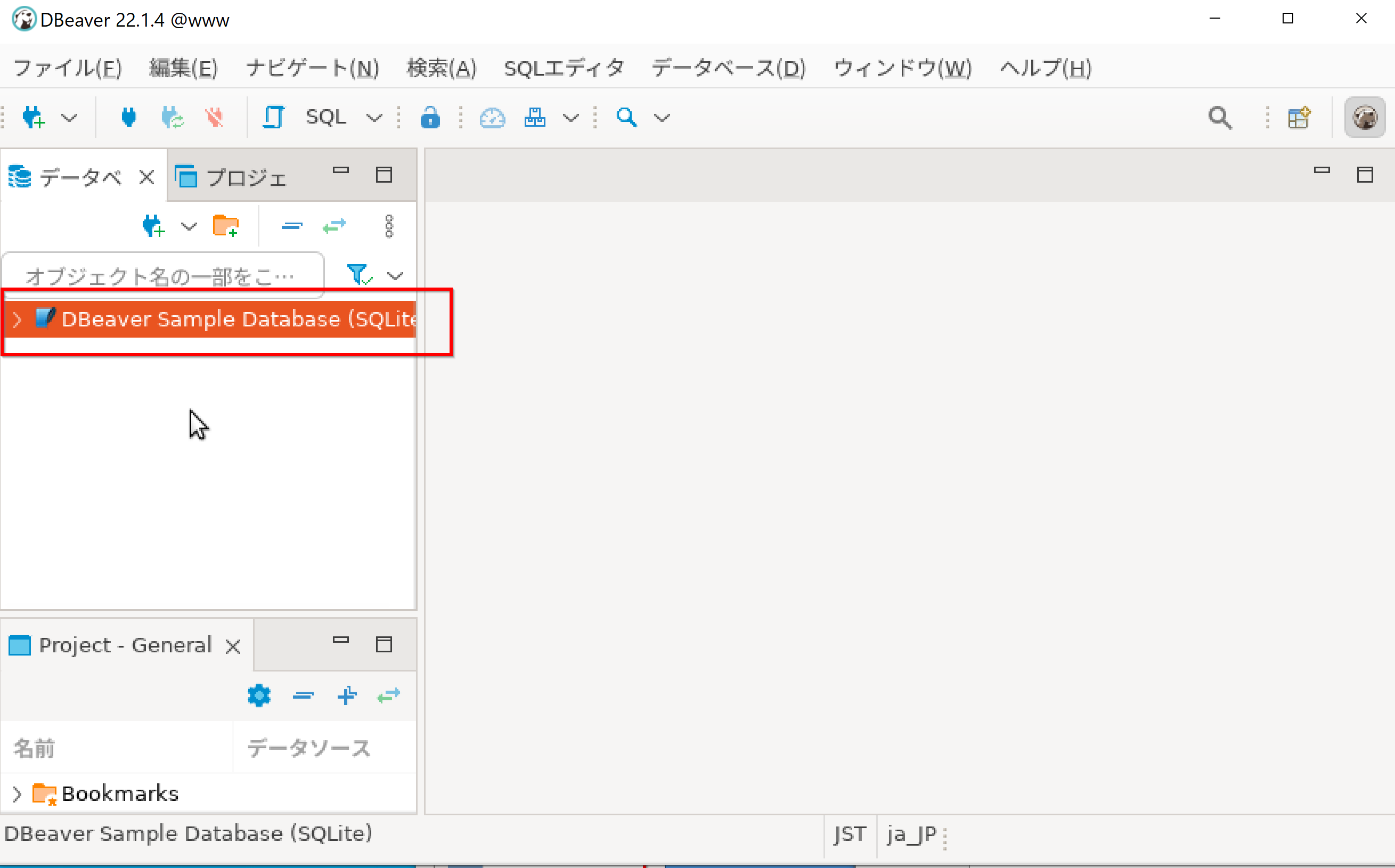Click the object name filter field
Image resolution: width=1395 pixels, height=868 pixels.
[x=164, y=275]
